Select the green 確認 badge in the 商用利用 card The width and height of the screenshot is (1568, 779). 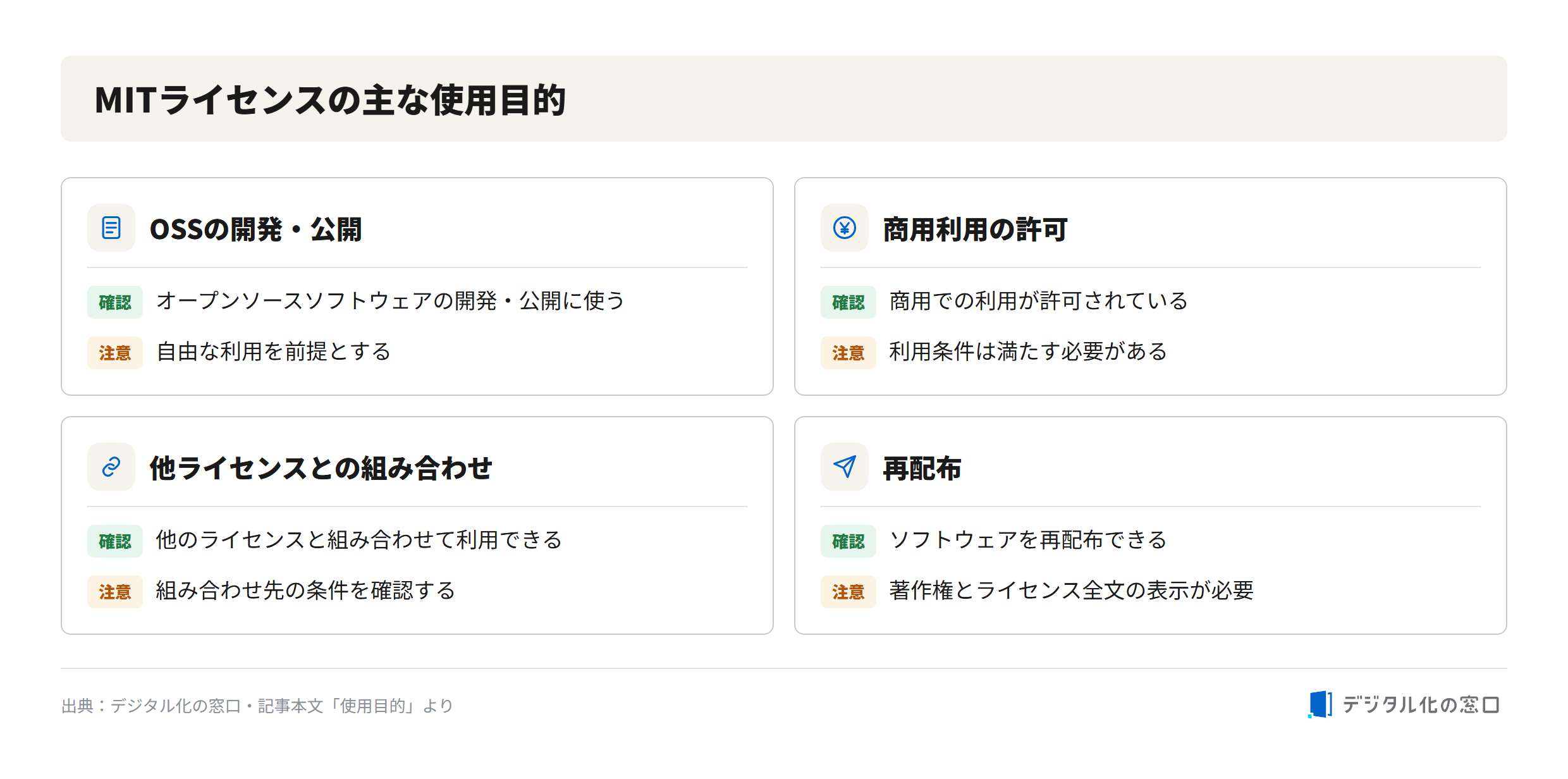coord(848,302)
